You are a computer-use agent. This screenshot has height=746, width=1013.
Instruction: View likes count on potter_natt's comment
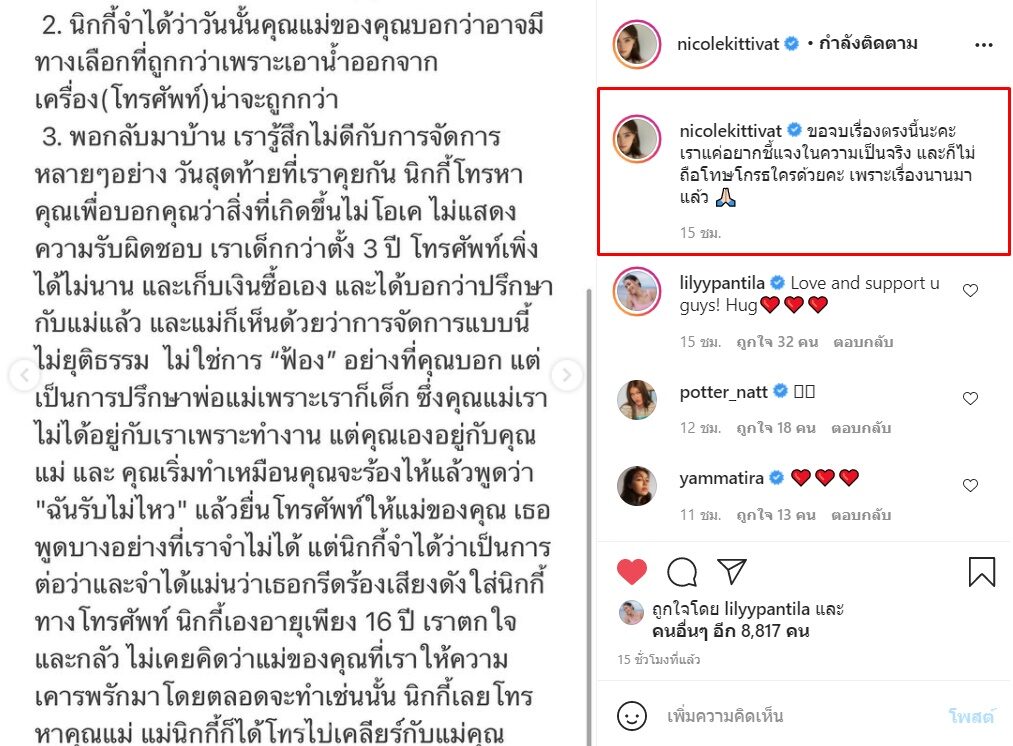(x=776, y=428)
